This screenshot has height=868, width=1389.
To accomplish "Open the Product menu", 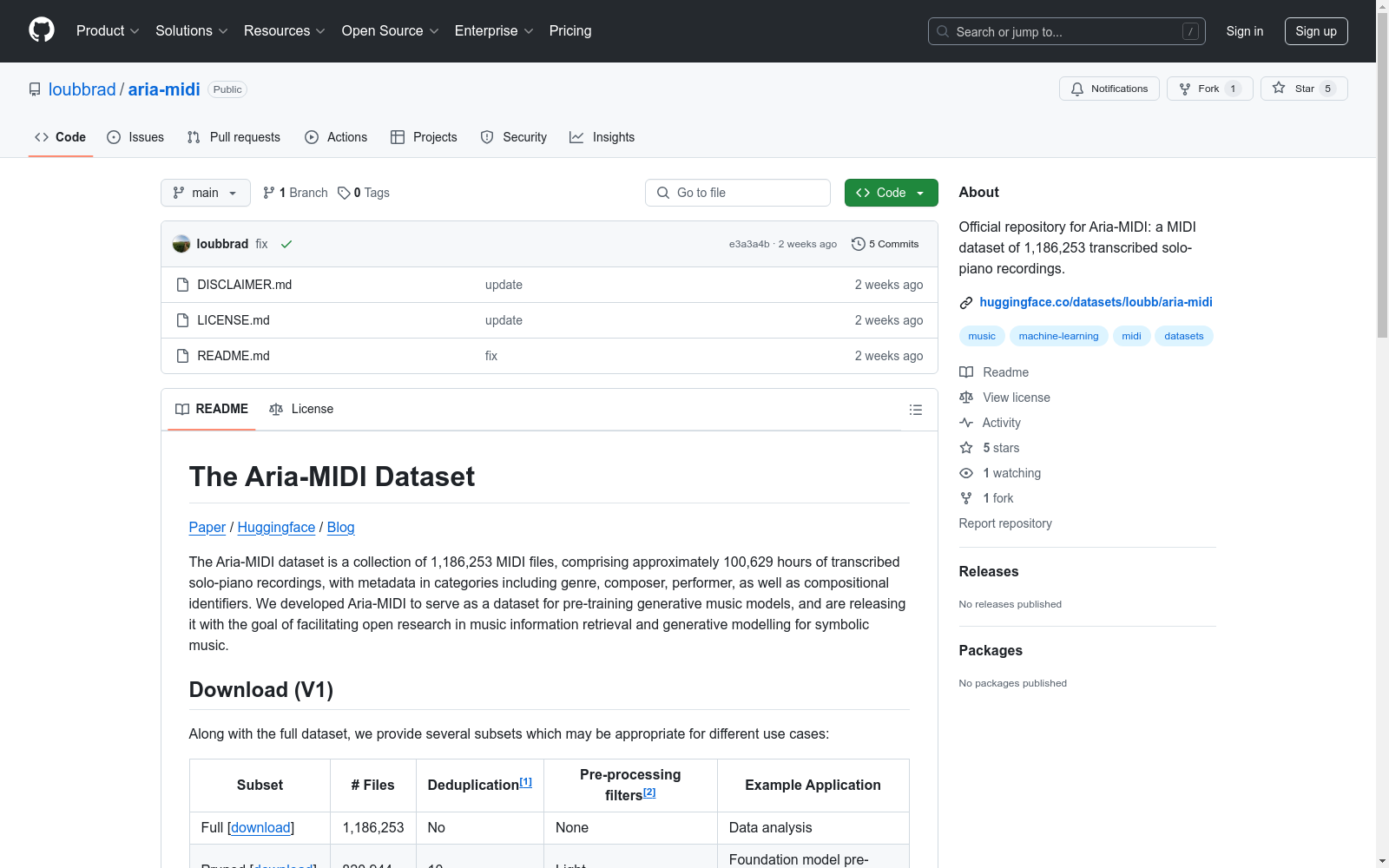I will tap(108, 31).
